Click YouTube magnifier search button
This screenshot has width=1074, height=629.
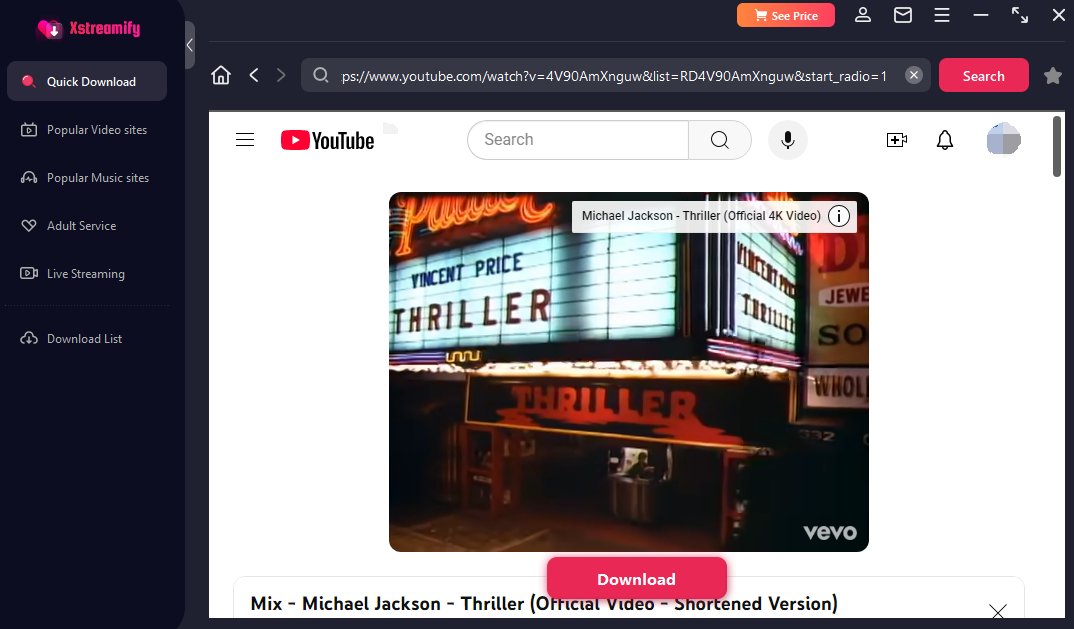coord(720,140)
